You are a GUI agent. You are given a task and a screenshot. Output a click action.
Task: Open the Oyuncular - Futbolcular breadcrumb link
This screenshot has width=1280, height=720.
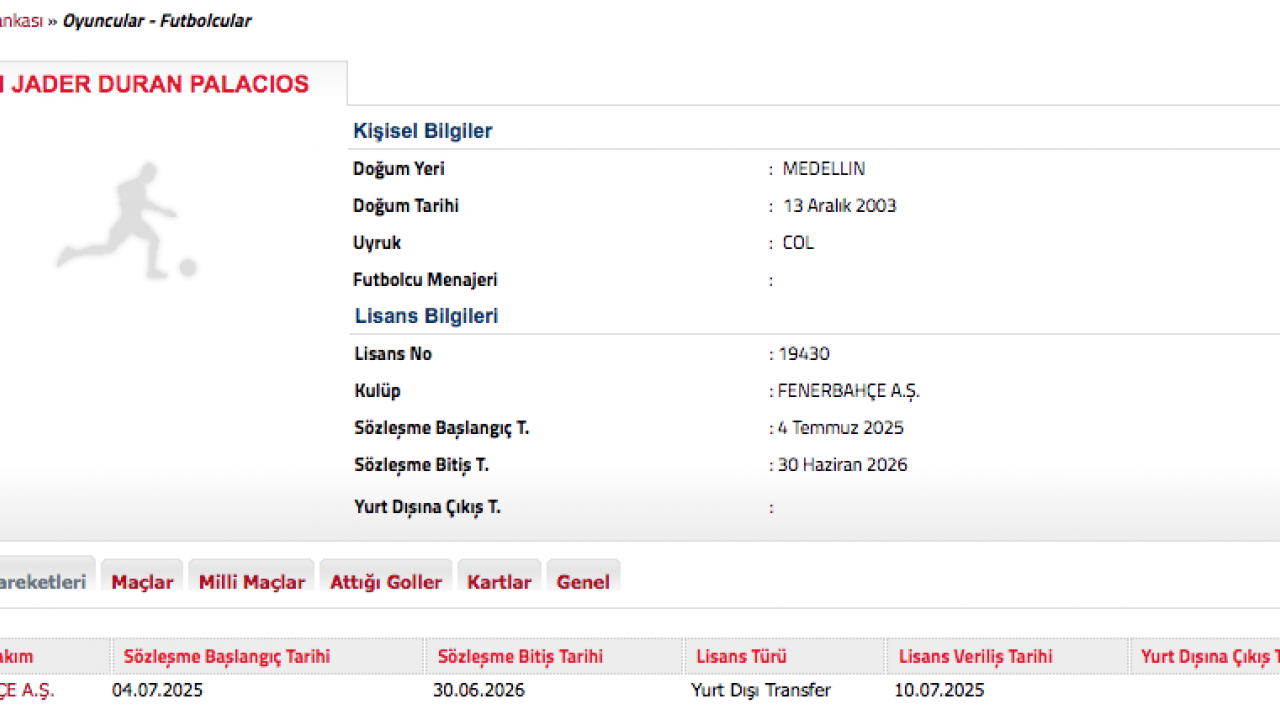157,20
